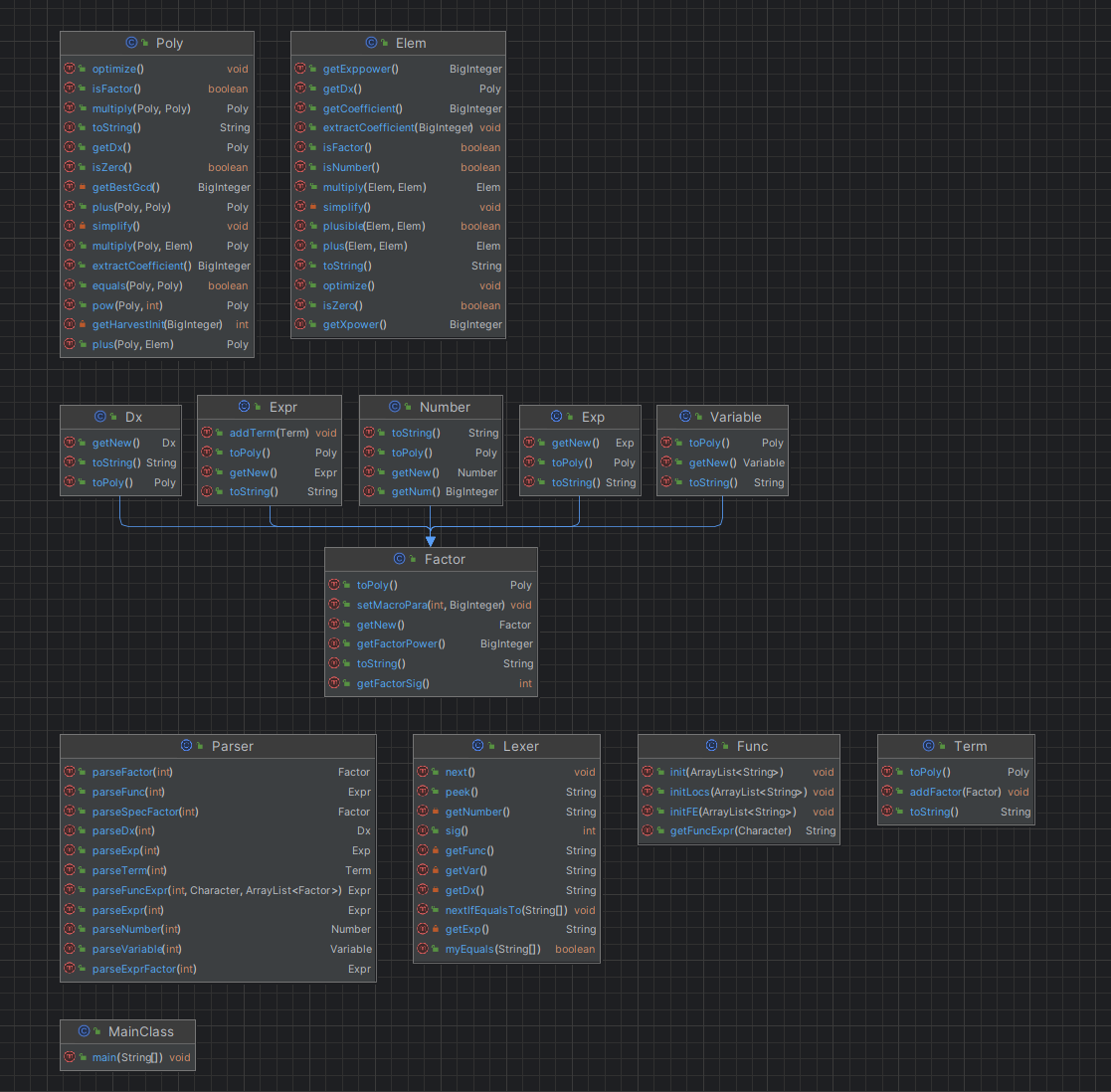Click the class icon beside Factor
The image size is (1111, 1092).
point(400,559)
